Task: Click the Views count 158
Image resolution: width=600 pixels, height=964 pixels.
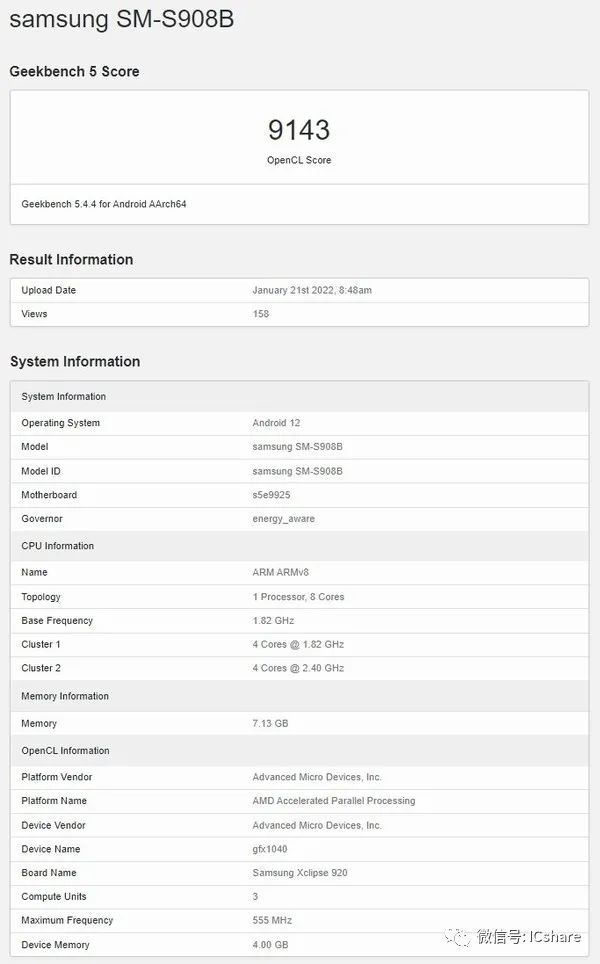Action: click(x=261, y=314)
